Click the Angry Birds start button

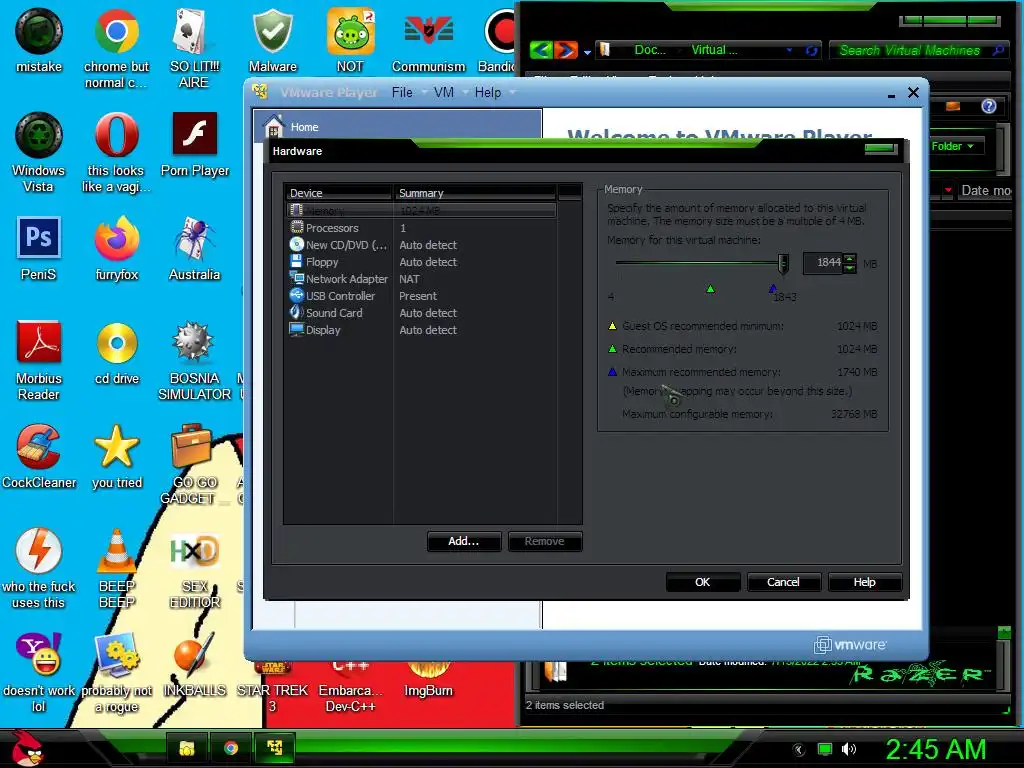click(x=28, y=748)
